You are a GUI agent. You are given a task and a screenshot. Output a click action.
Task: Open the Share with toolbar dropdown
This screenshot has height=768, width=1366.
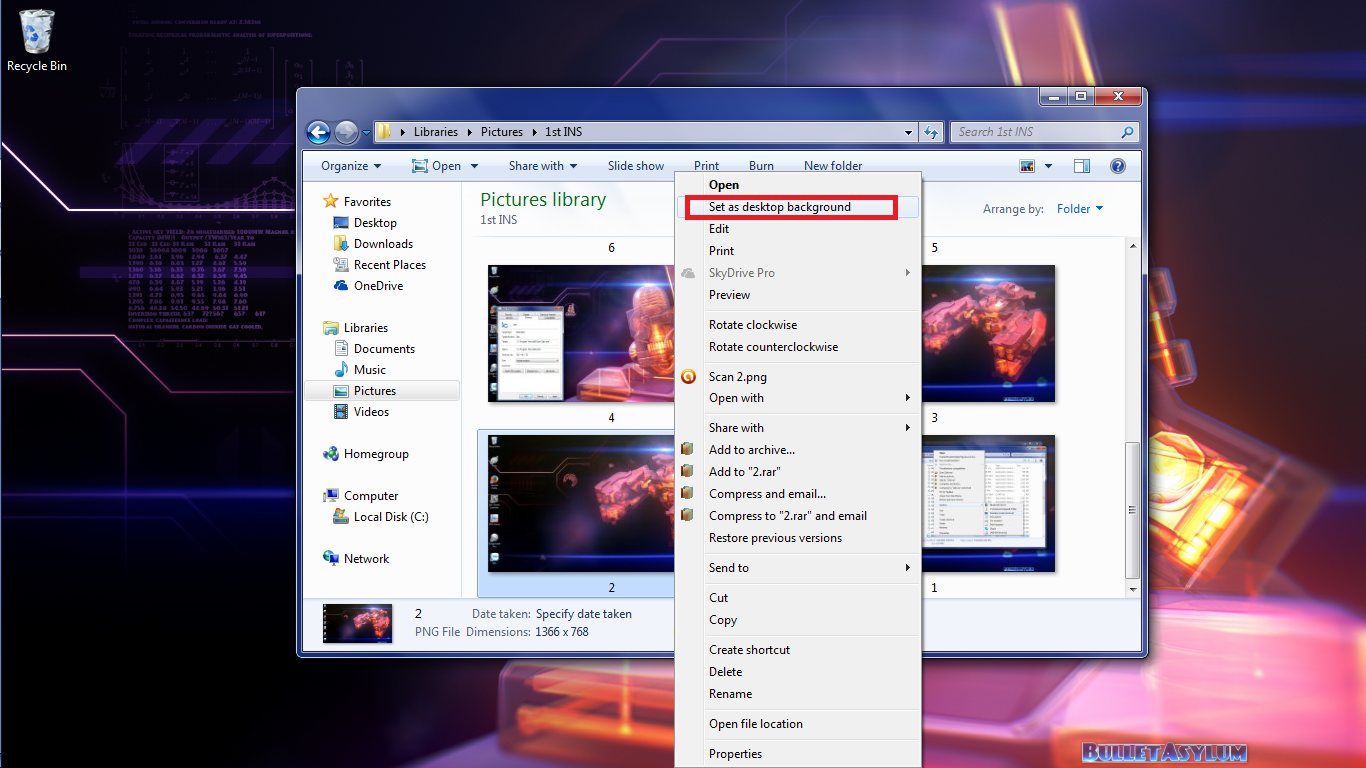(543, 166)
